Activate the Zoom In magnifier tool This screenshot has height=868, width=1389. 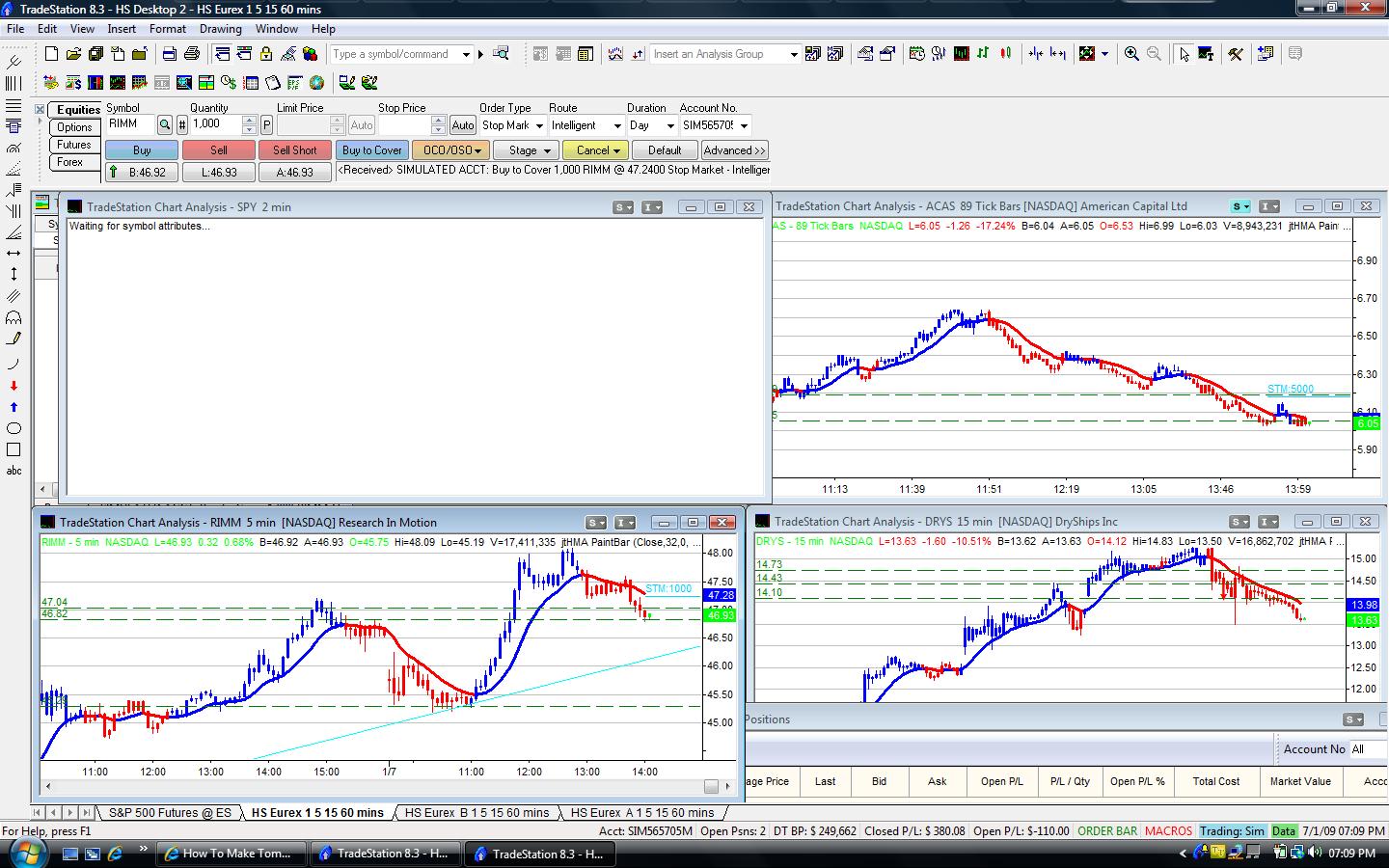[1131, 54]
